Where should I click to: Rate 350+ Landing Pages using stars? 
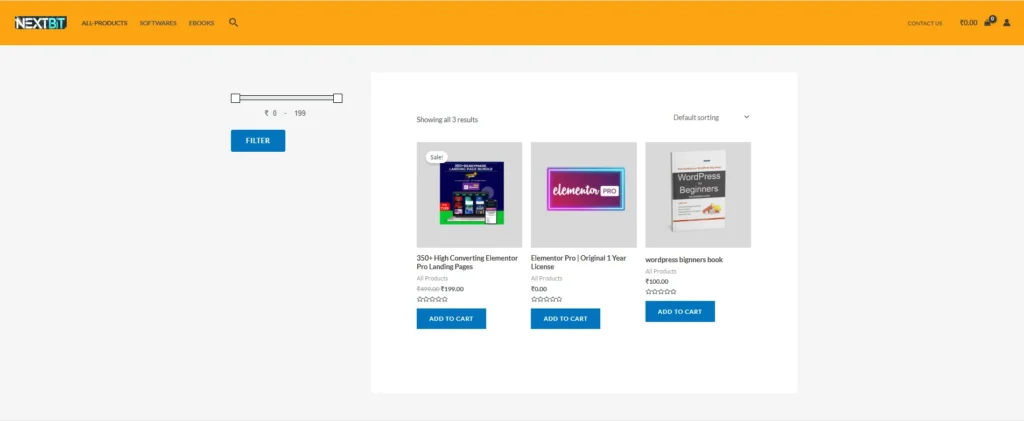[432, 299]
